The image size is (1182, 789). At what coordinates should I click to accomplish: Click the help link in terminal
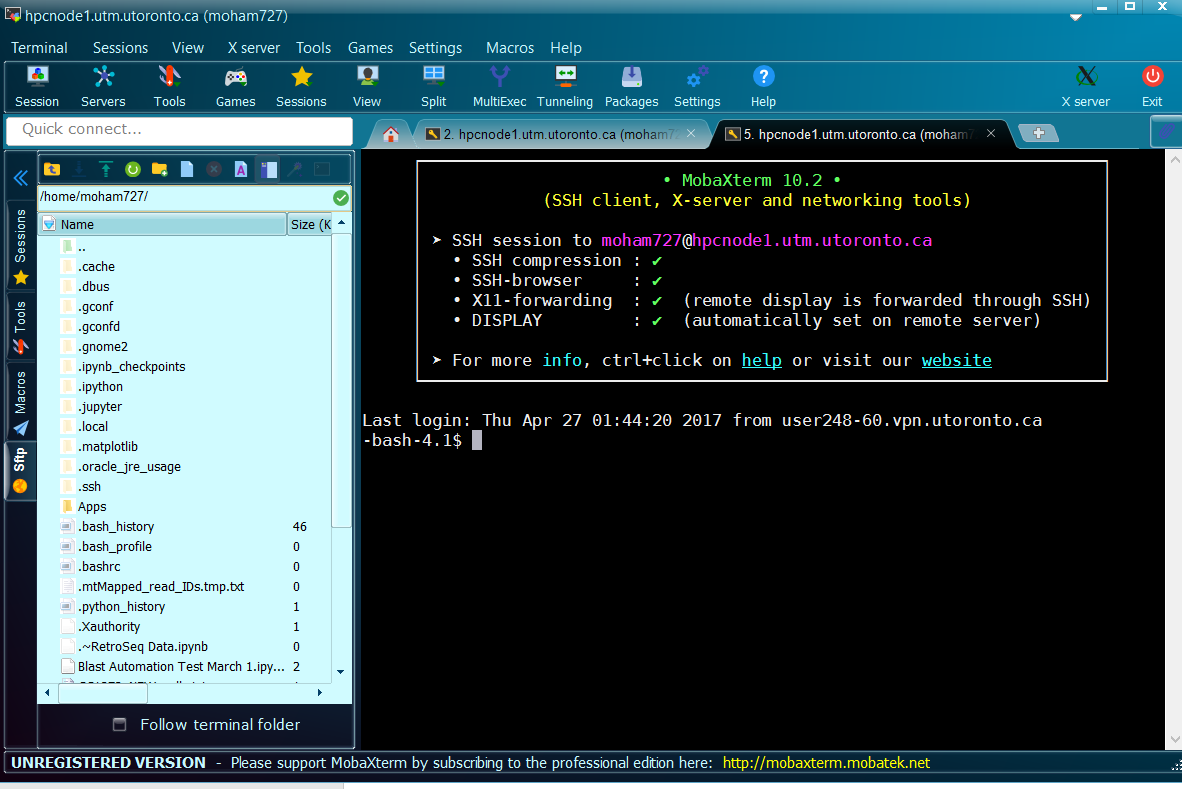tap(761, 360)
